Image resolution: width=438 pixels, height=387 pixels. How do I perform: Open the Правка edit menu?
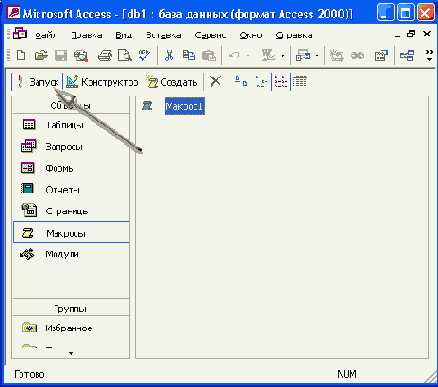(x=87, y=35)
